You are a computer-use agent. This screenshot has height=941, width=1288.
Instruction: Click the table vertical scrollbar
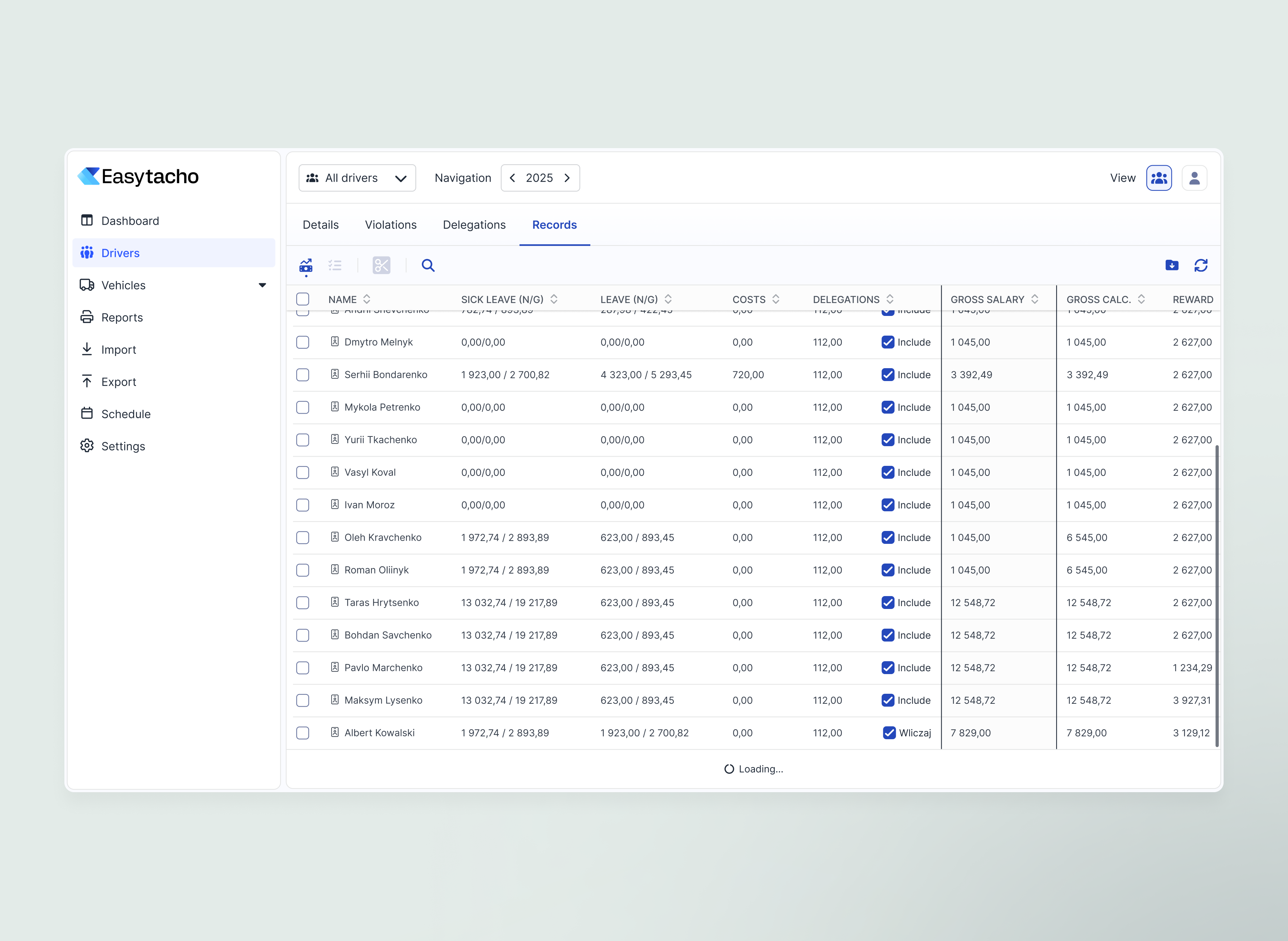(1217, 596)
